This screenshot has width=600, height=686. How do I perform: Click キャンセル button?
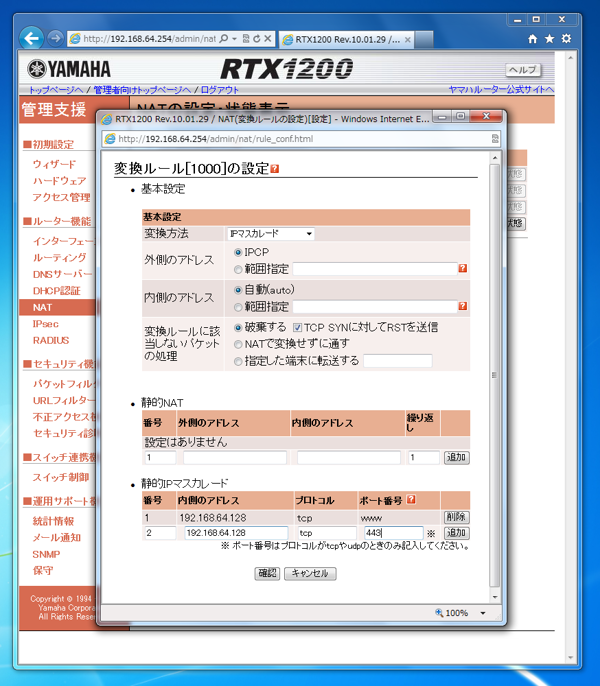click(x=310, y=573)
